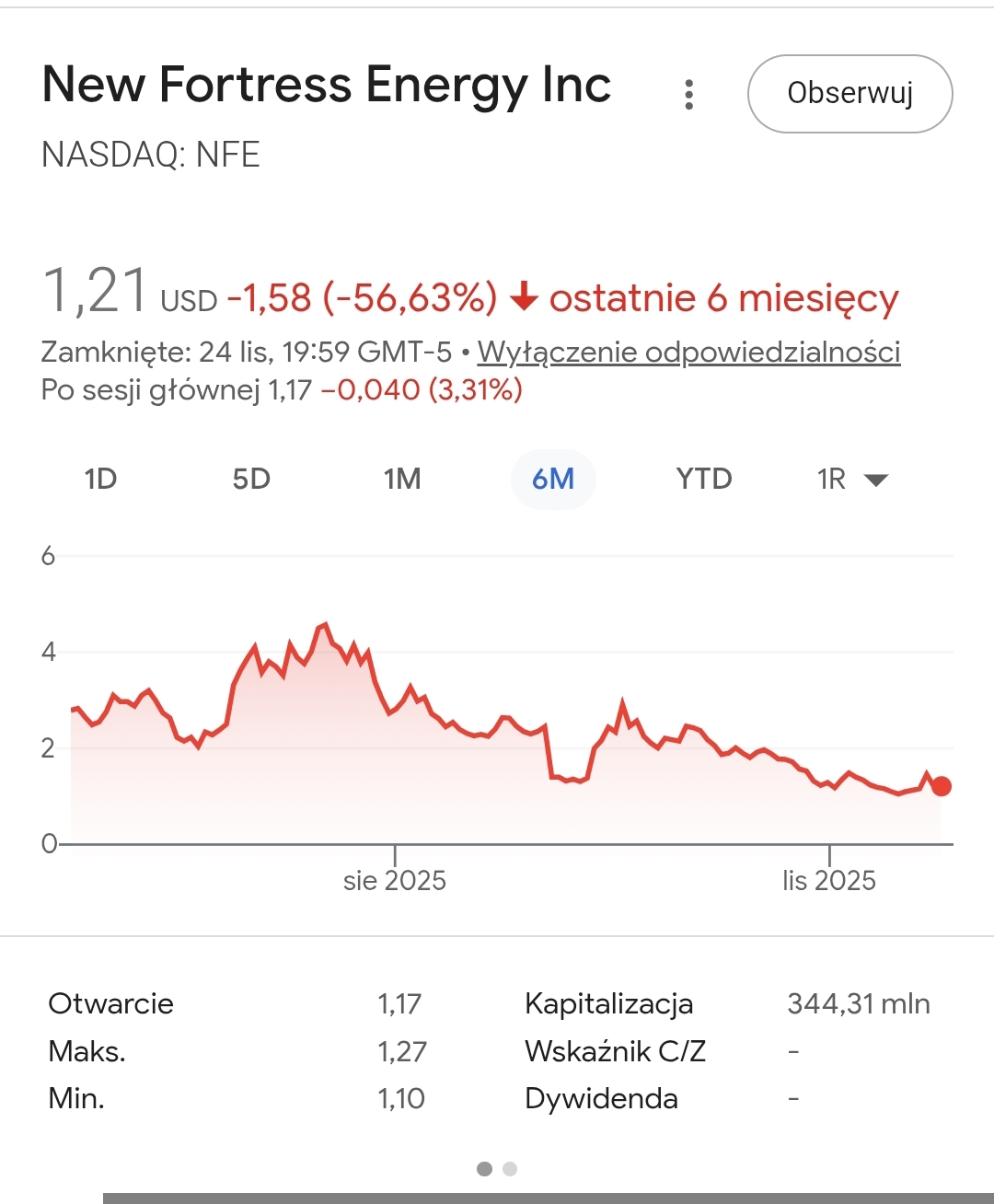
Task: Click the Dywidenda dividend label
Action: [x=601, y=1098]
